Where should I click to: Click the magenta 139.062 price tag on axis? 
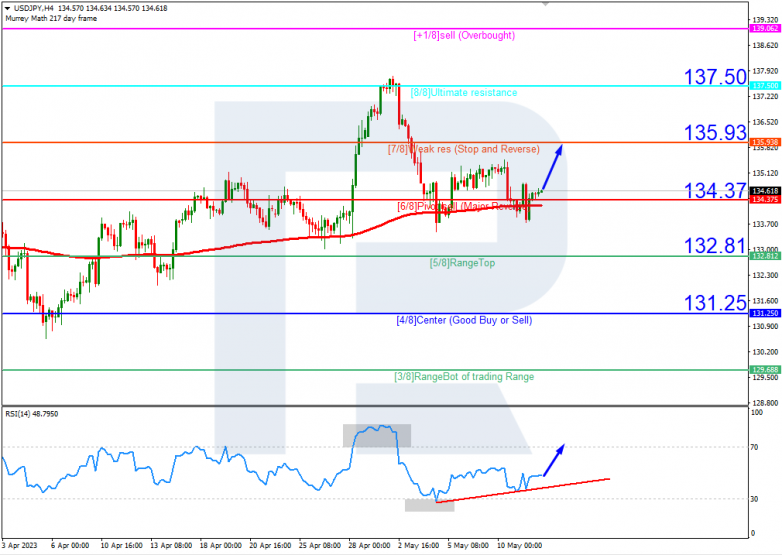pos(765,29)
